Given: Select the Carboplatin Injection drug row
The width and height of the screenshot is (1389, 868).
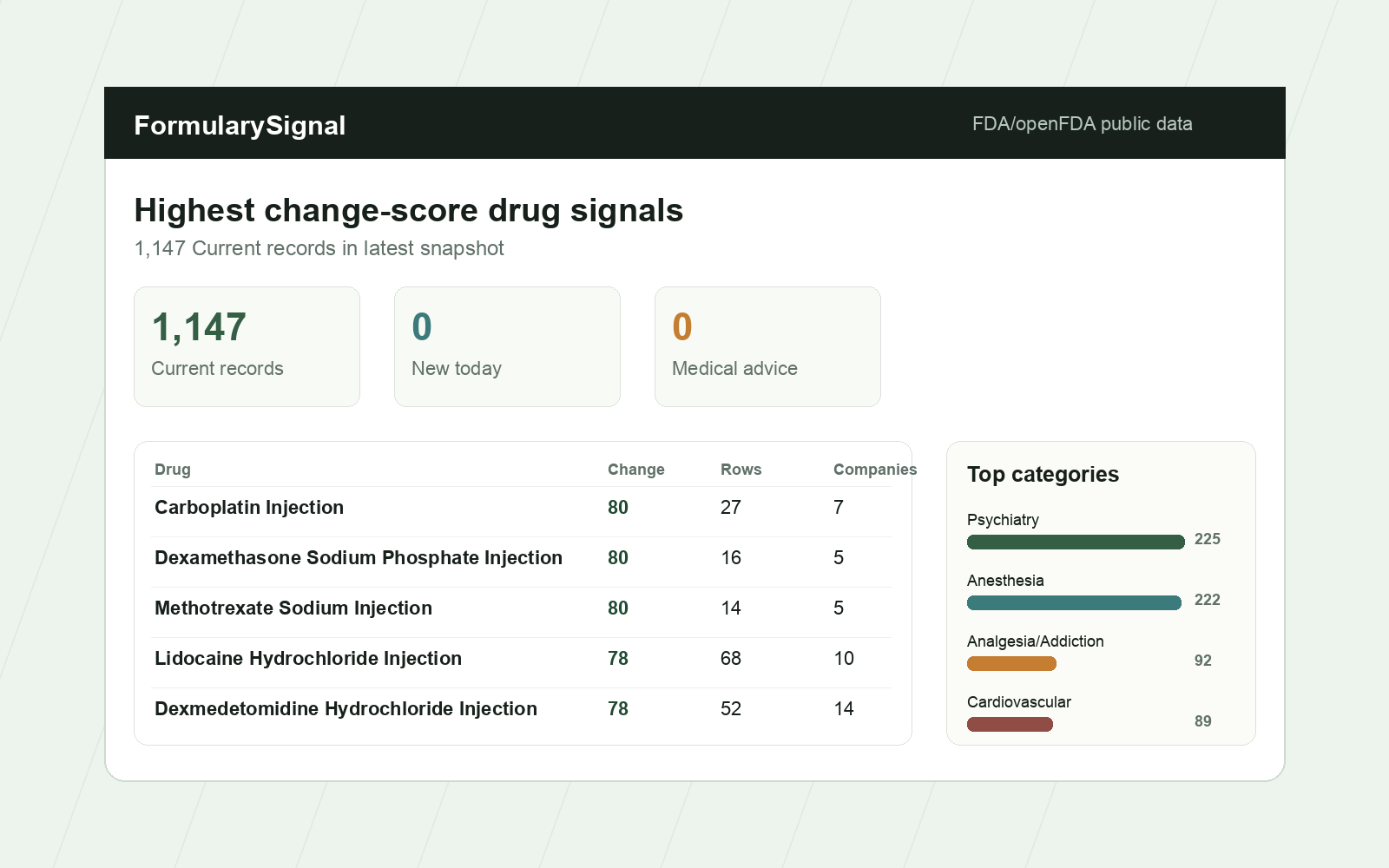Looking at the screenshot, I should point(249,508).
